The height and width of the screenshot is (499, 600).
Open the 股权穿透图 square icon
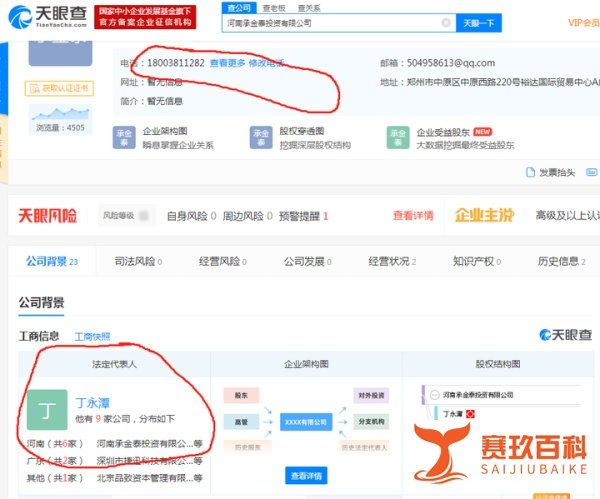click(x=261, y=137)
